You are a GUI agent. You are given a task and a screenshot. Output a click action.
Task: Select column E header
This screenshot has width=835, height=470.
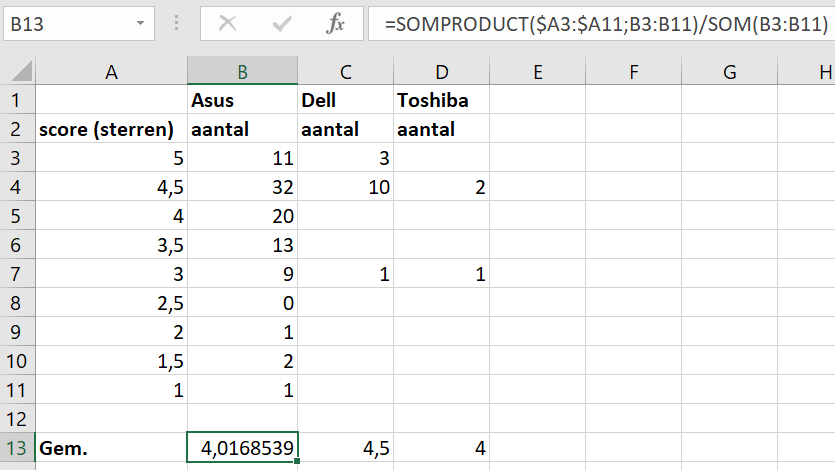pyautogui.click(x=538, y=72)
